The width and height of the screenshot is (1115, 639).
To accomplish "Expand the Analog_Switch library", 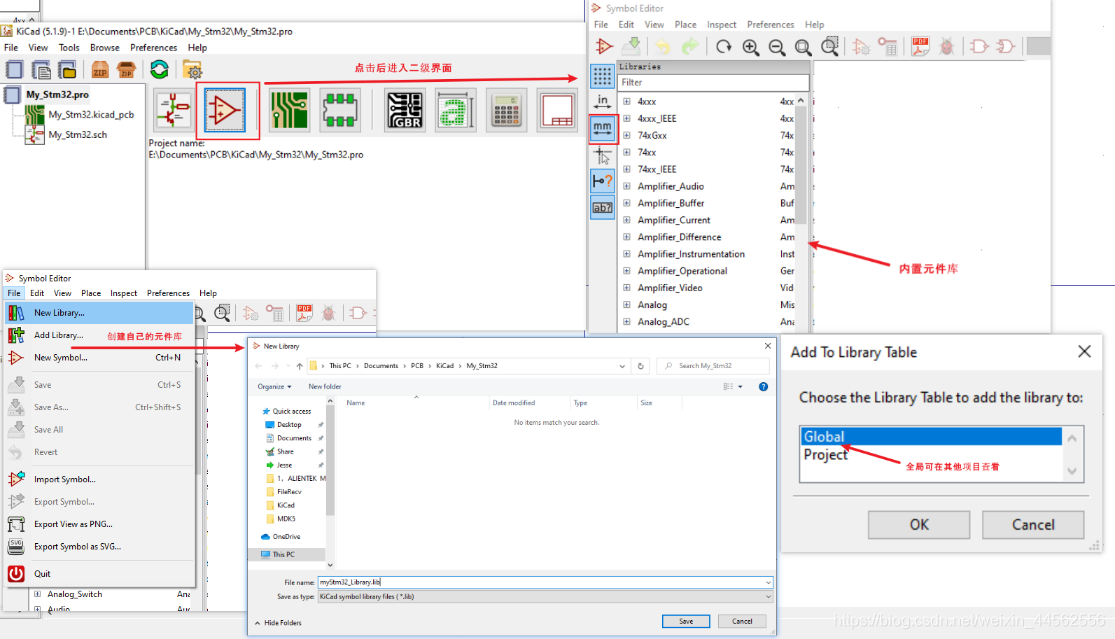I will [38, 594].
